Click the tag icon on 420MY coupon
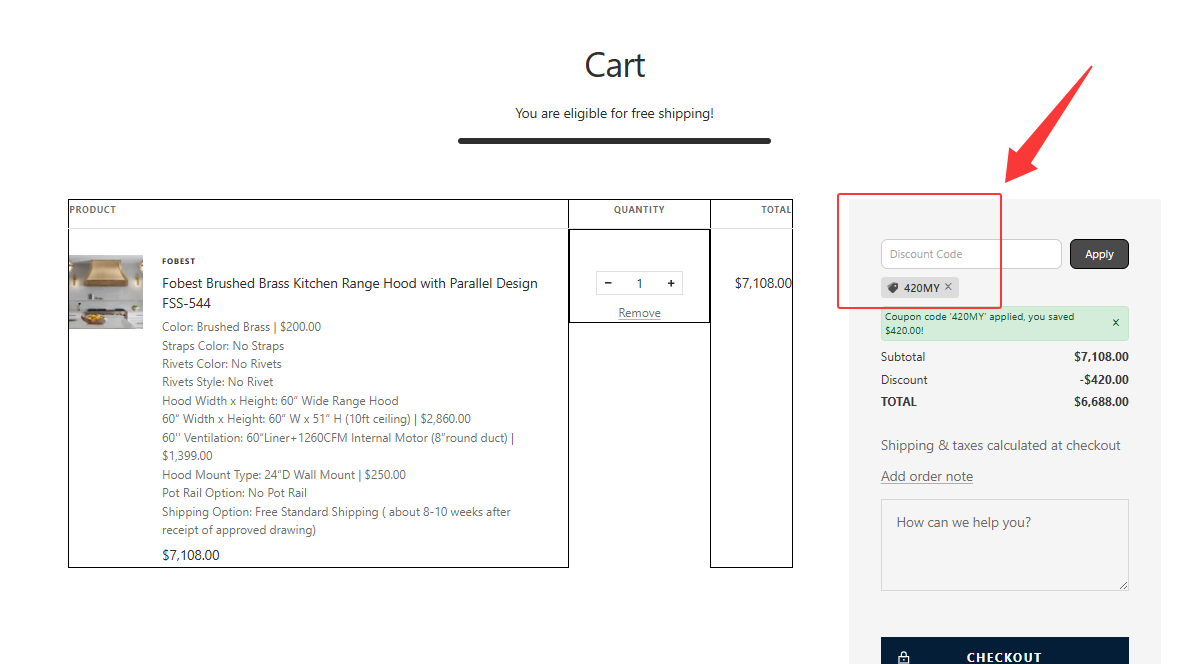Image resolution: width=1203 pixels, height=664 pixels. [892, 287]
